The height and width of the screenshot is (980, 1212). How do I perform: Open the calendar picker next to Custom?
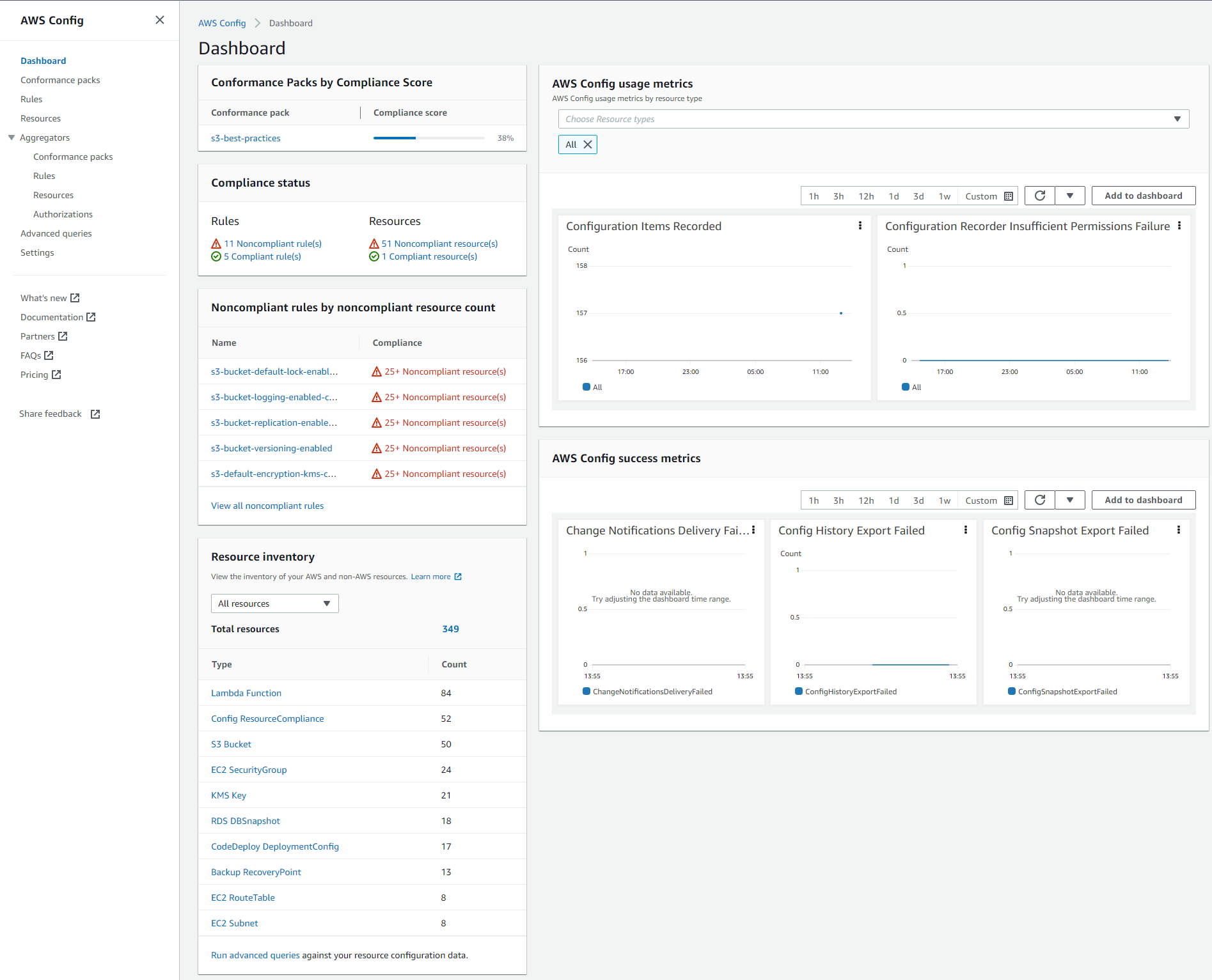[x=1008, y=196]
